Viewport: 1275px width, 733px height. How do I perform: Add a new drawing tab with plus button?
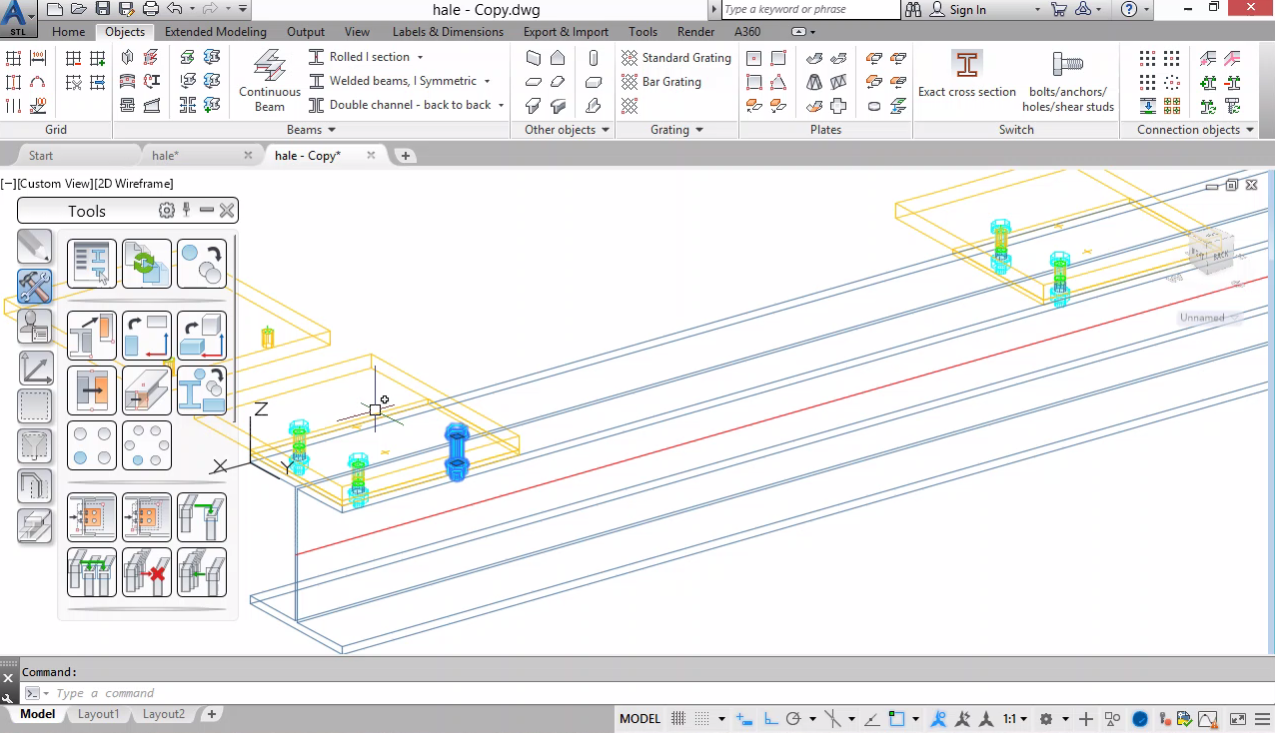pyautogui.click(x=405, y=156)
